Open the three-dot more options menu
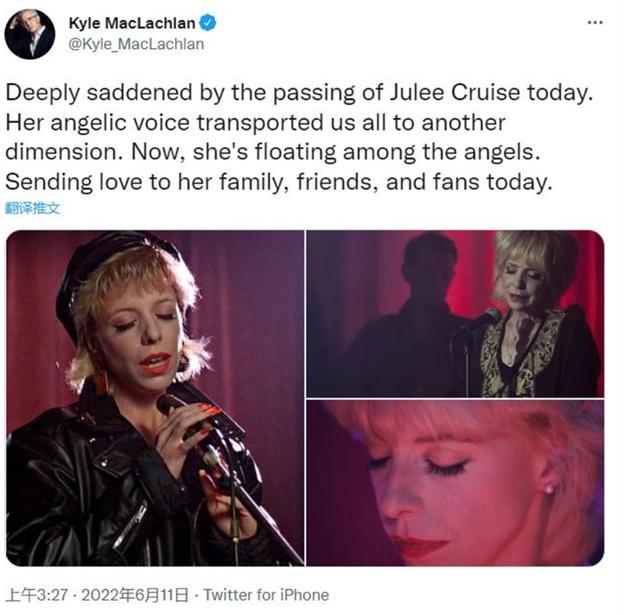This screenshot has height=615, width=640. coord(595,22)
